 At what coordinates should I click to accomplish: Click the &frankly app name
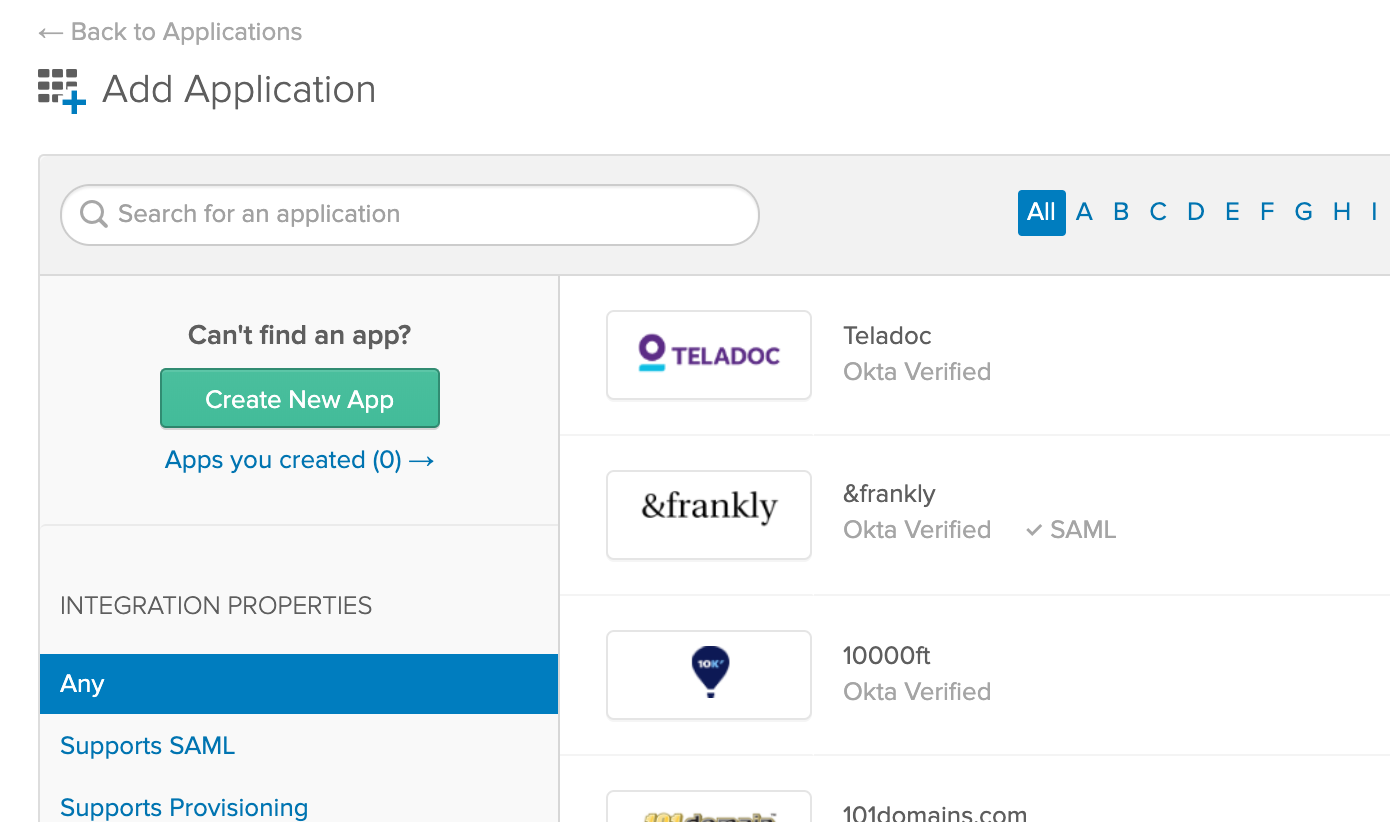(889, 494)
